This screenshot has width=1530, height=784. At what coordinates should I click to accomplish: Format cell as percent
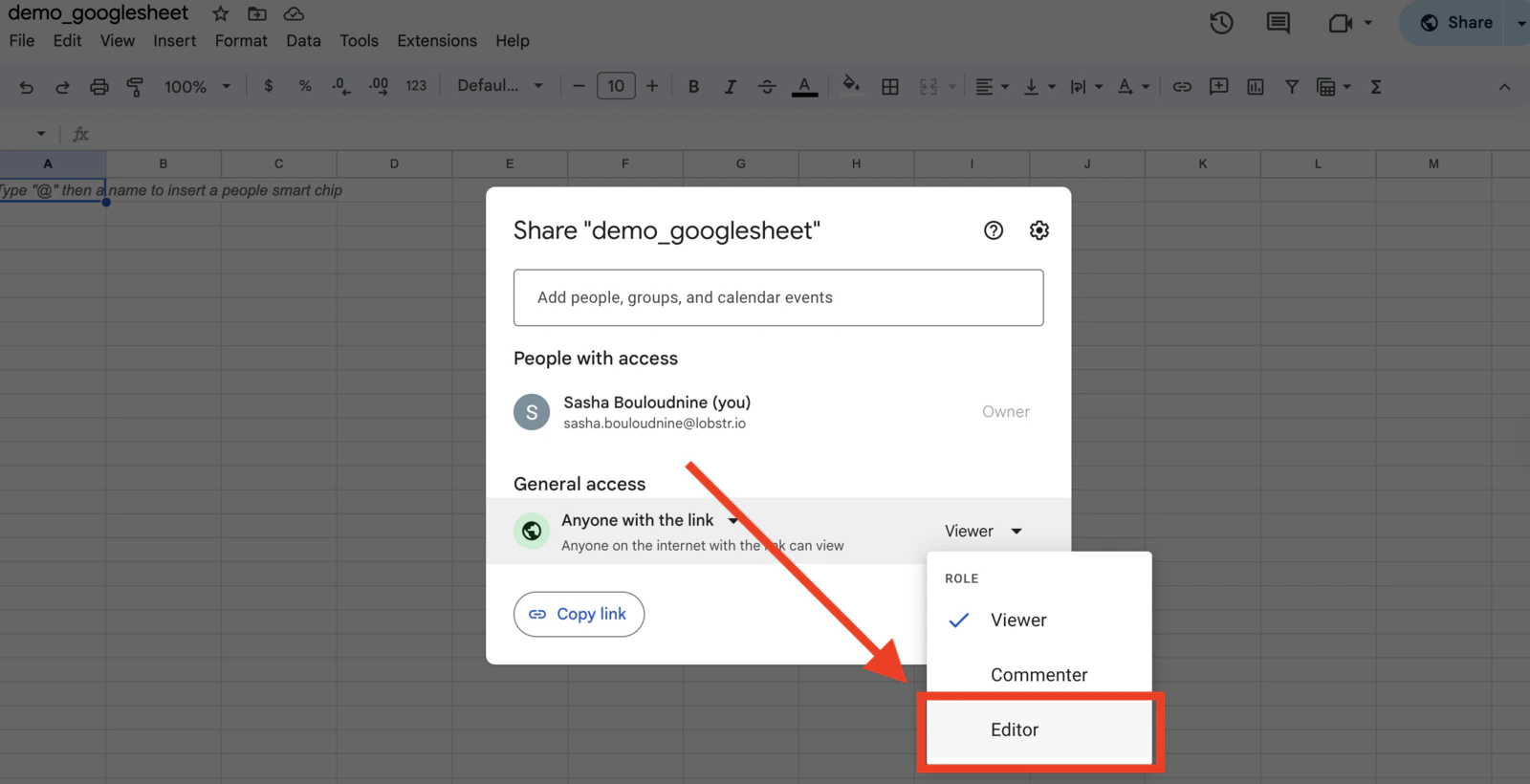coord(305,86)
